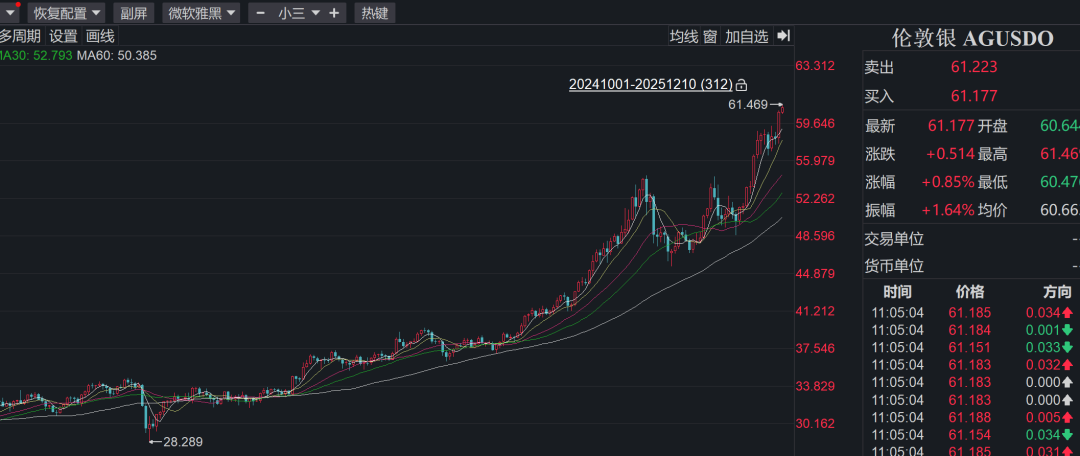Open the 画线 drawing menu
This screenshot has height=456, width=1080.
point(100,36)
